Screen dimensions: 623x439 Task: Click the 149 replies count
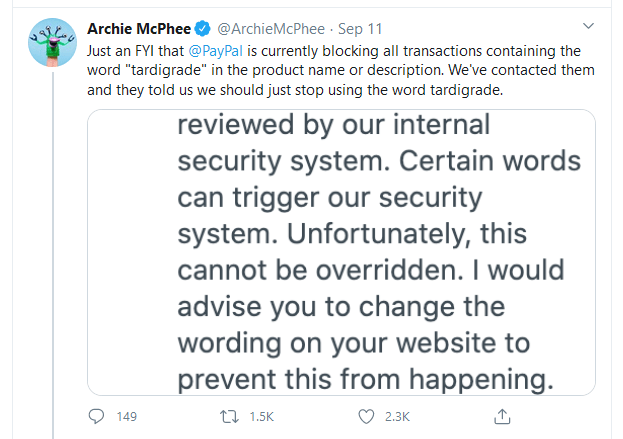pos(126,416)
